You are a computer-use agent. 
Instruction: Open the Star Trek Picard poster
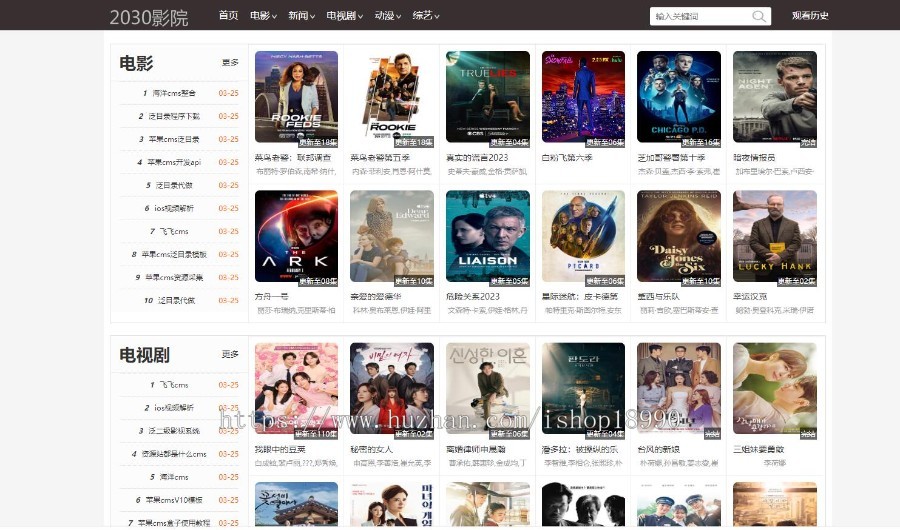pos(583,238)
